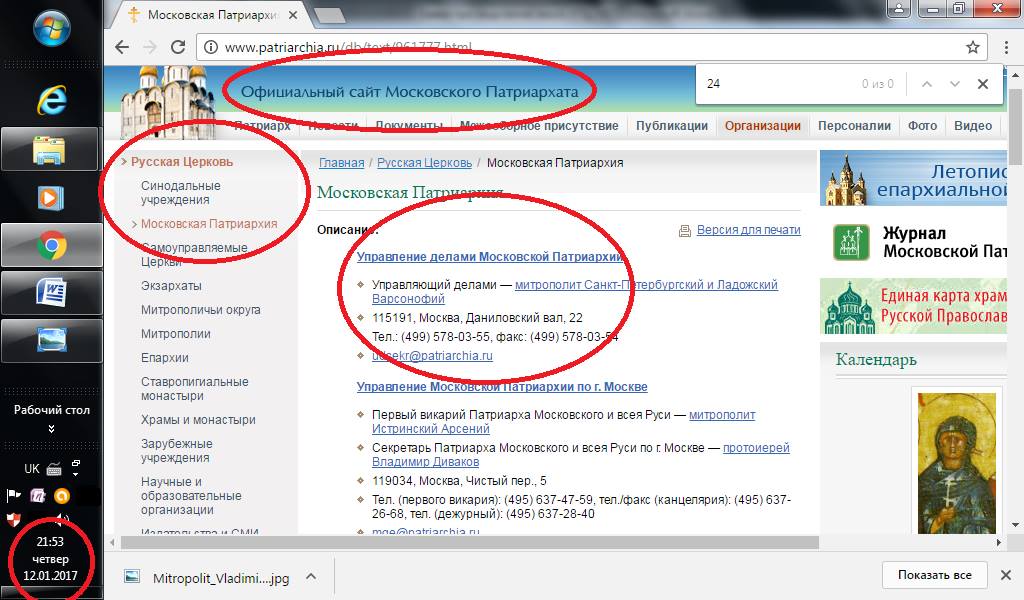
Task: Click Показать все downloads button
Action: [935, 575]
